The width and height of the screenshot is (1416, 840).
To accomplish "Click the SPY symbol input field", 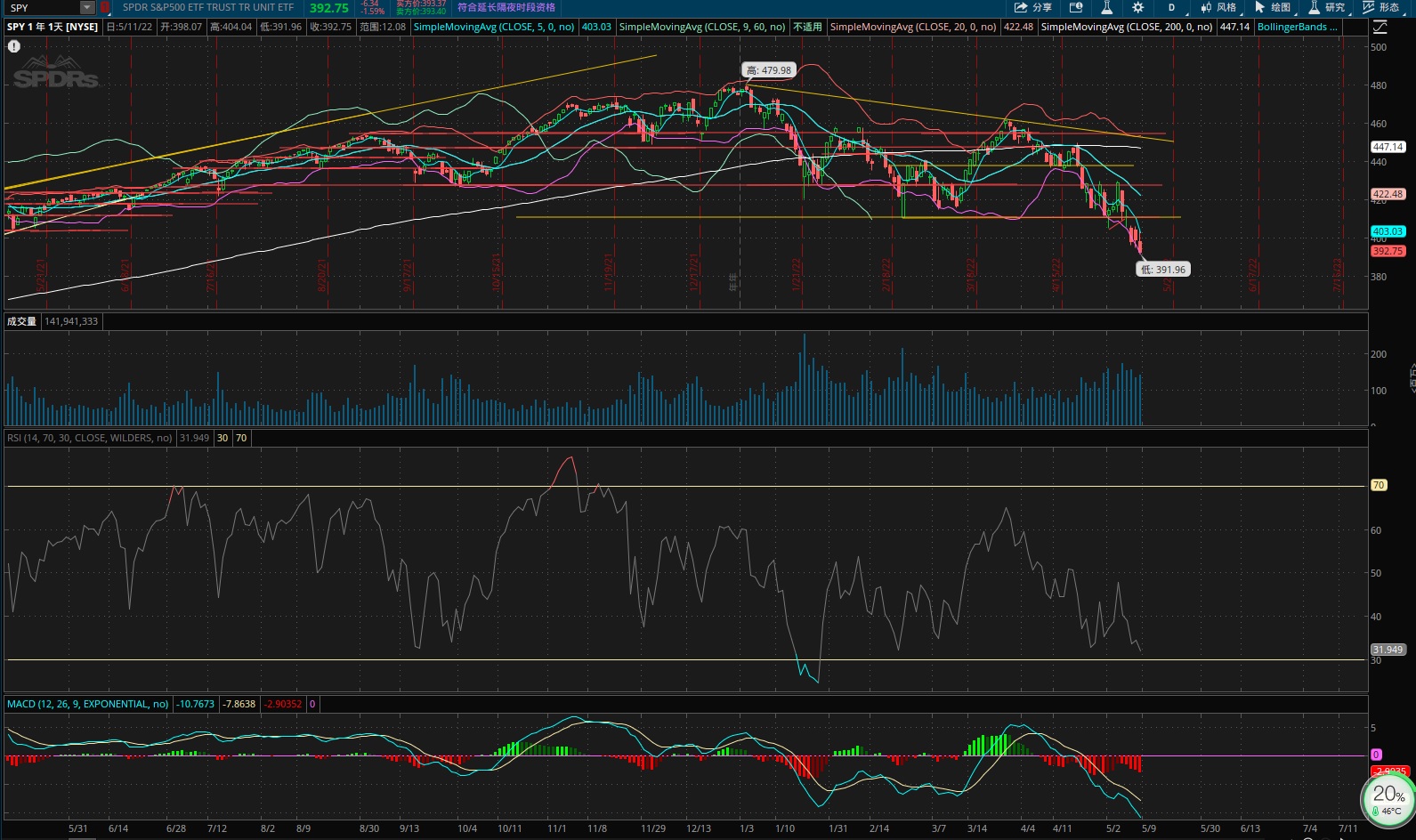I will pos(42,7).
